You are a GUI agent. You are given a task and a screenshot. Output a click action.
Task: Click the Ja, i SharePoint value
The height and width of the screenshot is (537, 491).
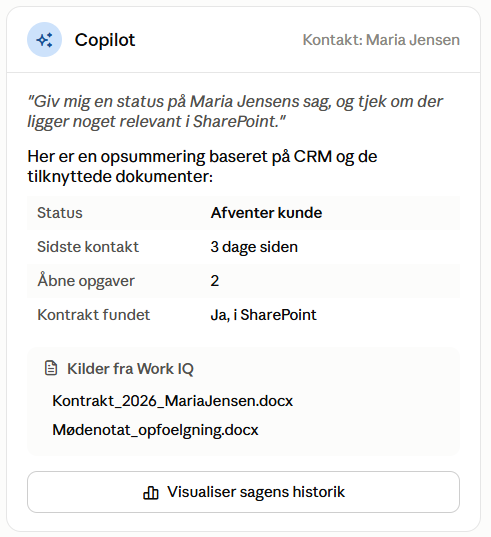[x=264, y=315]
